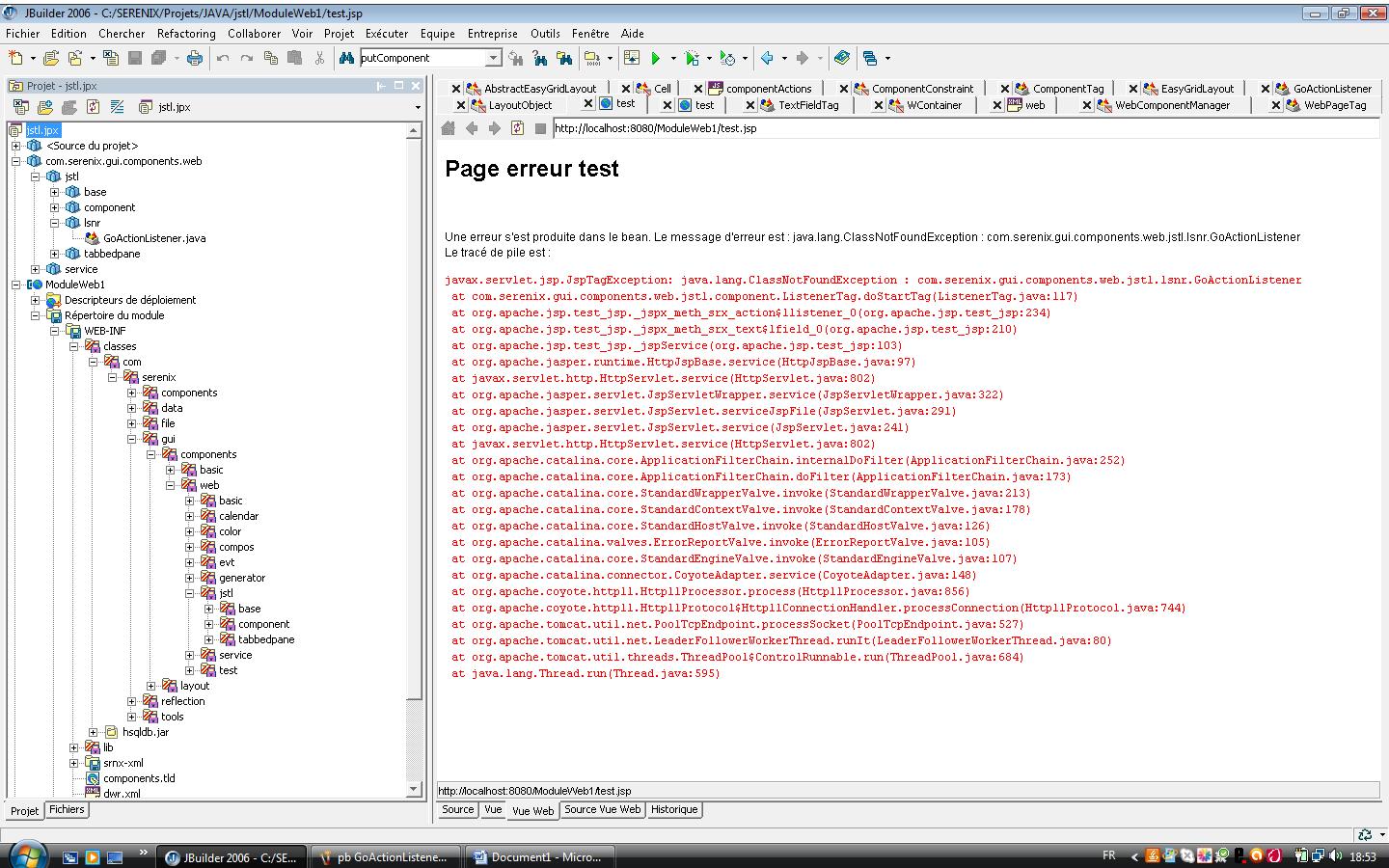Viewport: 1389px width, 868px height.
Task: Select dwr.xml in the project tree
Action: [122, 794]
